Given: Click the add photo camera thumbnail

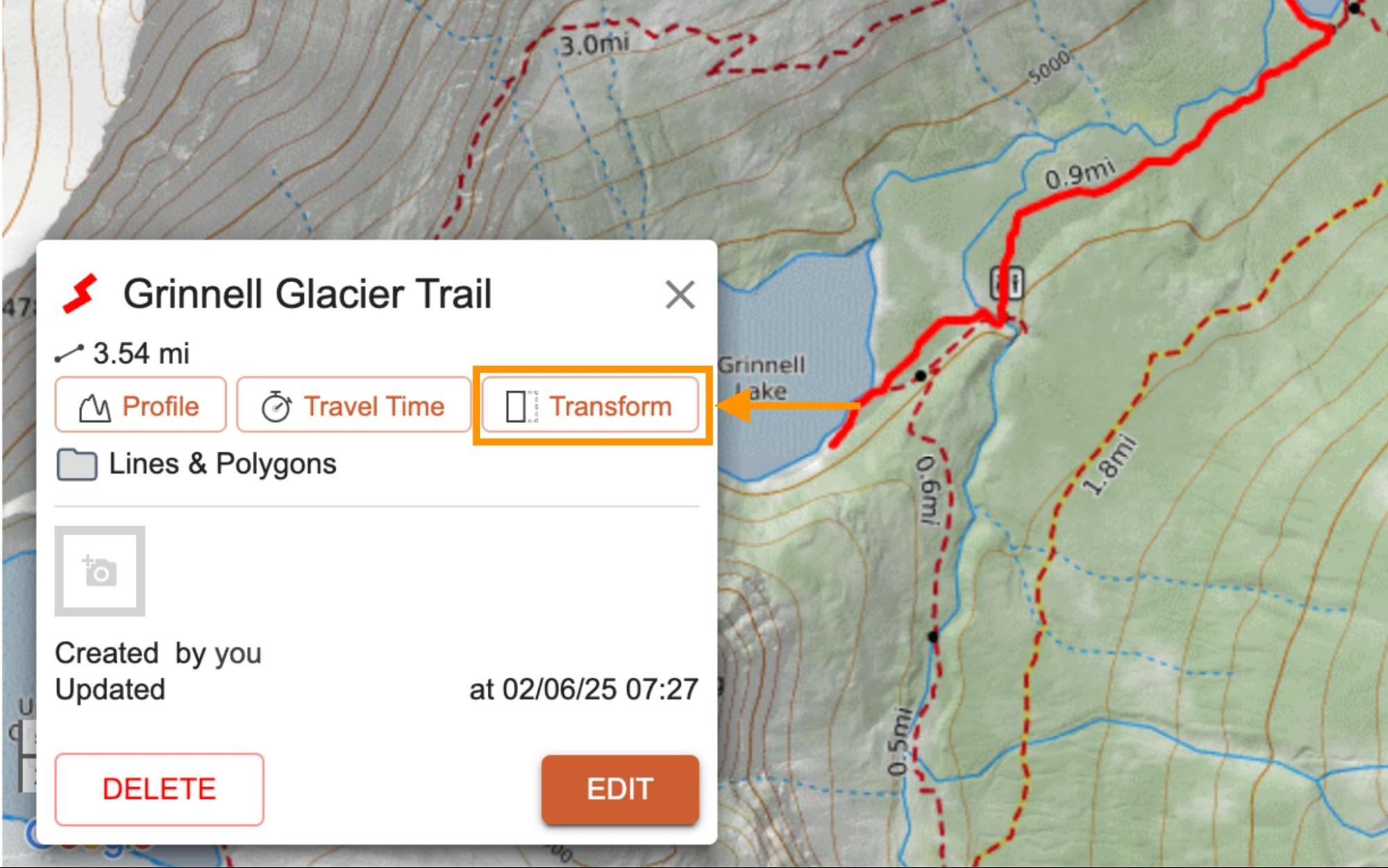Looking at the screenshot, I should coord(100,571).
